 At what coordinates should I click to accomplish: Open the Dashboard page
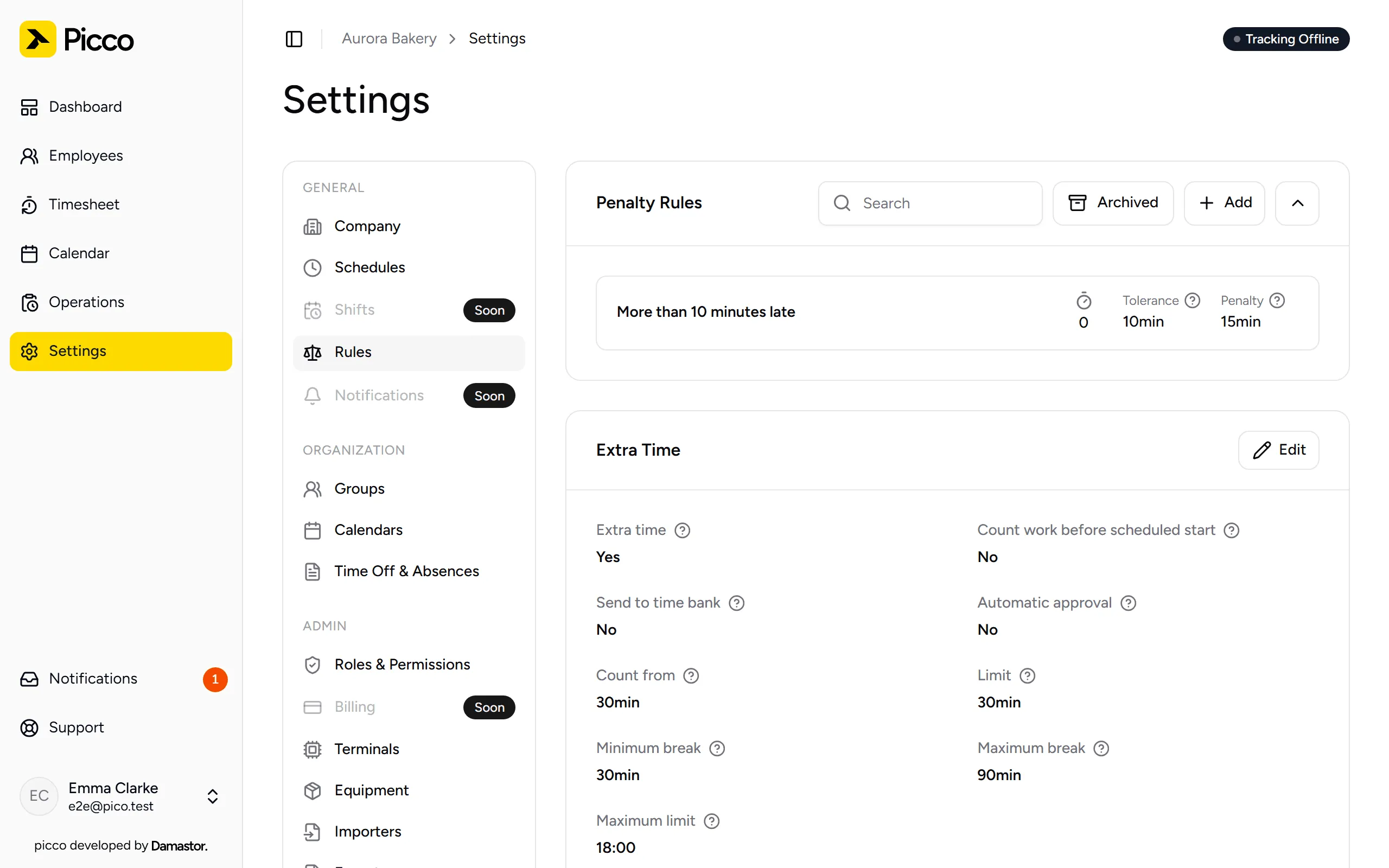[120, 107]
